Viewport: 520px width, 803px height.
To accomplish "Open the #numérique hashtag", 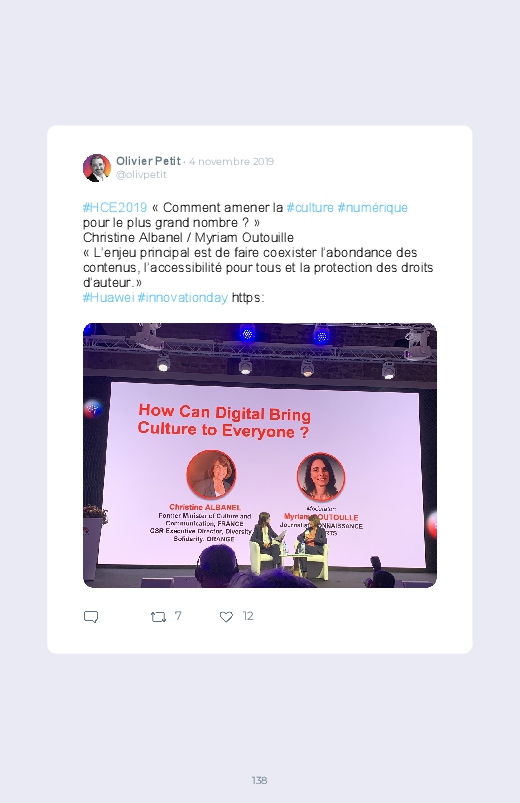I will (x=372, y=208).
